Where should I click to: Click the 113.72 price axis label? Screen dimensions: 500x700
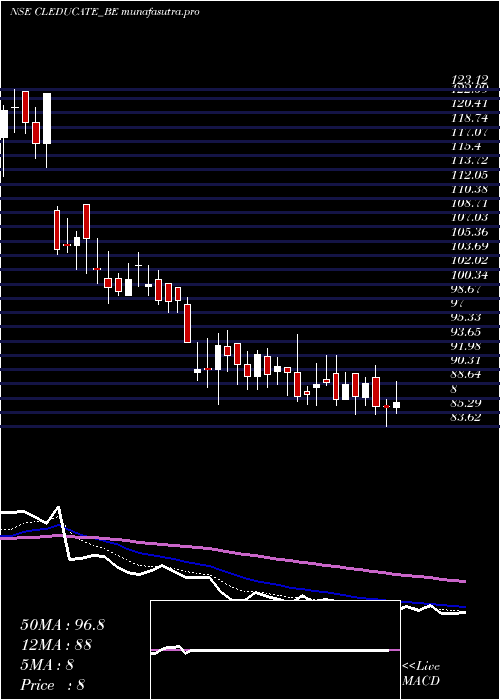point(469,161)
